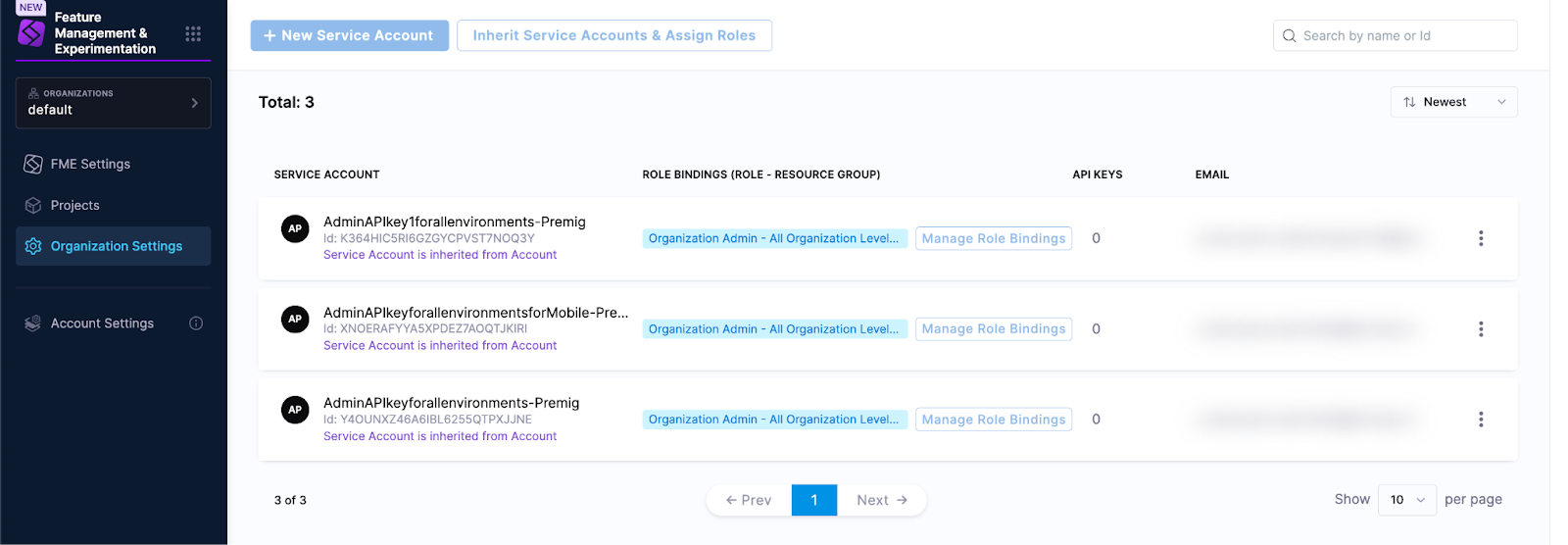Click New Service Account button
The image size is (1568, 545).
pyautogui.click(x=349, y=35)
